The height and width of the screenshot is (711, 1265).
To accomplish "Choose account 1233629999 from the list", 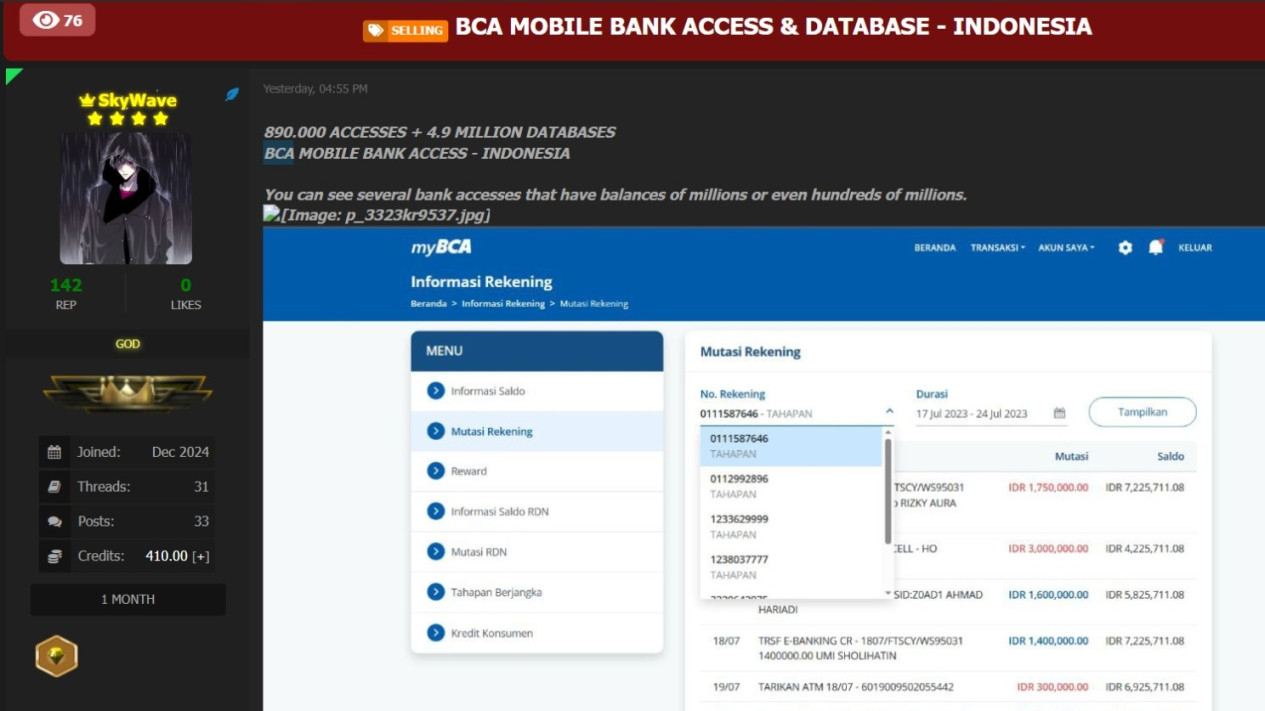I will pos(791,527).
